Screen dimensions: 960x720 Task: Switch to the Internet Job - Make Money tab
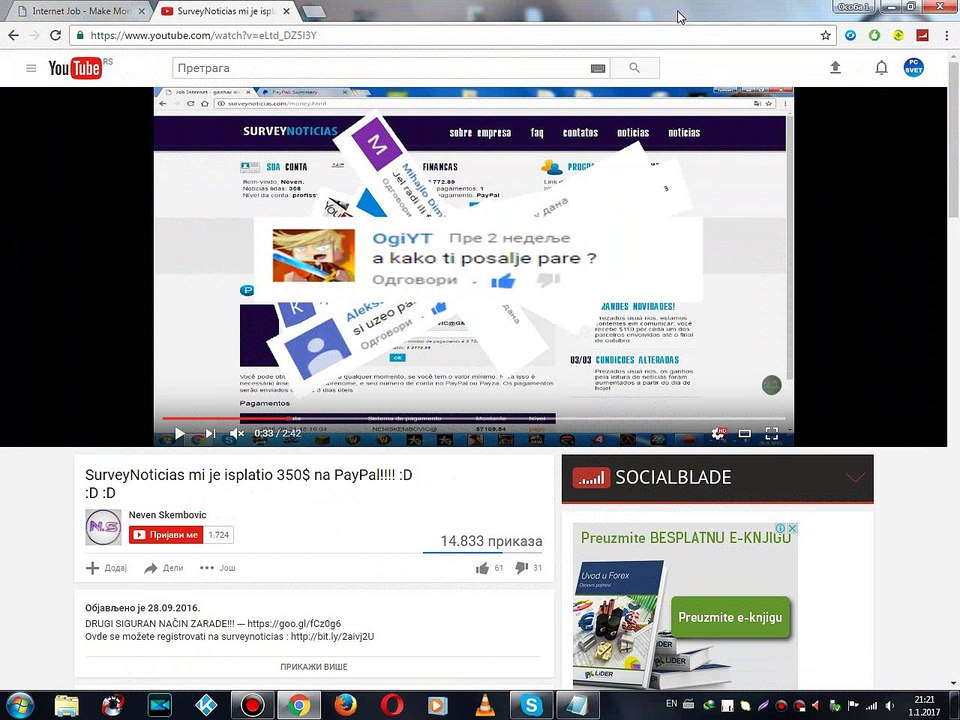tap(81, 11)
